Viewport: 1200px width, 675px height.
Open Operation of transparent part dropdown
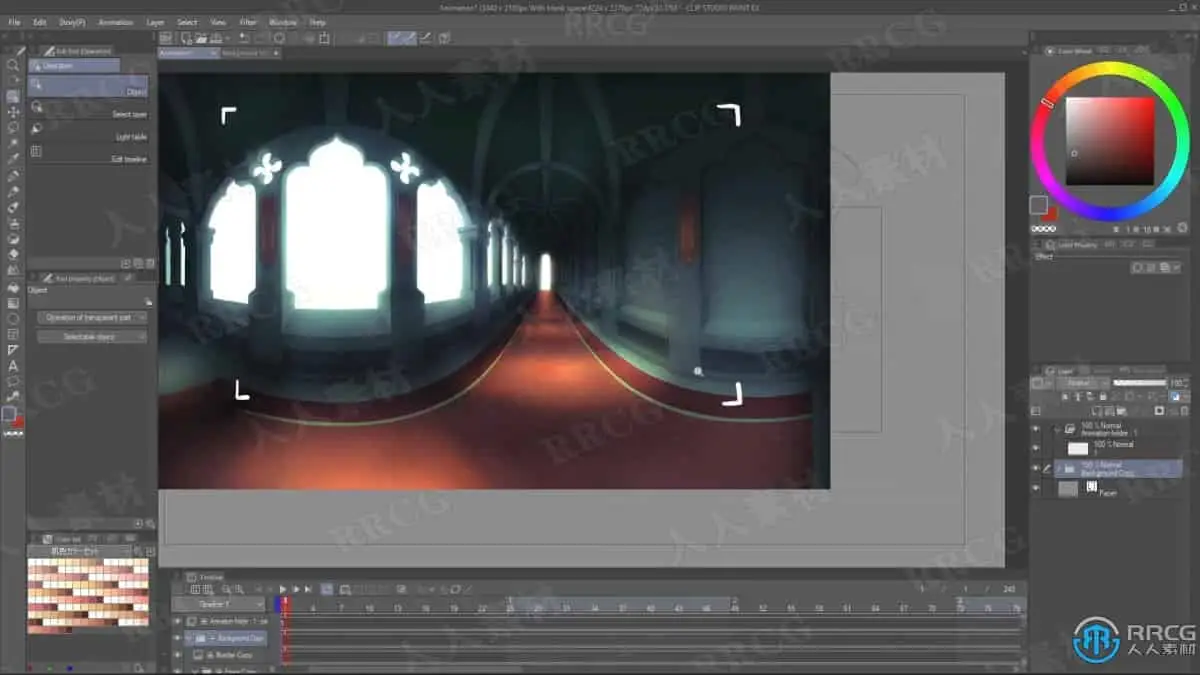click(92, 317)
